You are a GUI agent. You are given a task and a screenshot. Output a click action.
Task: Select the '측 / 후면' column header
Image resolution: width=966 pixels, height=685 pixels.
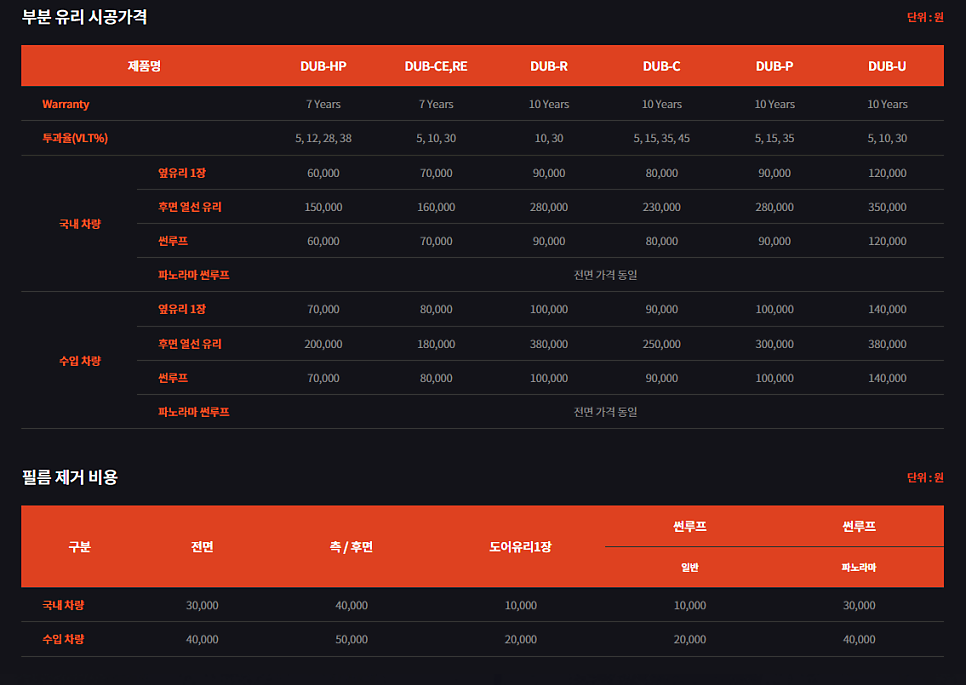[x=351, y=546]
